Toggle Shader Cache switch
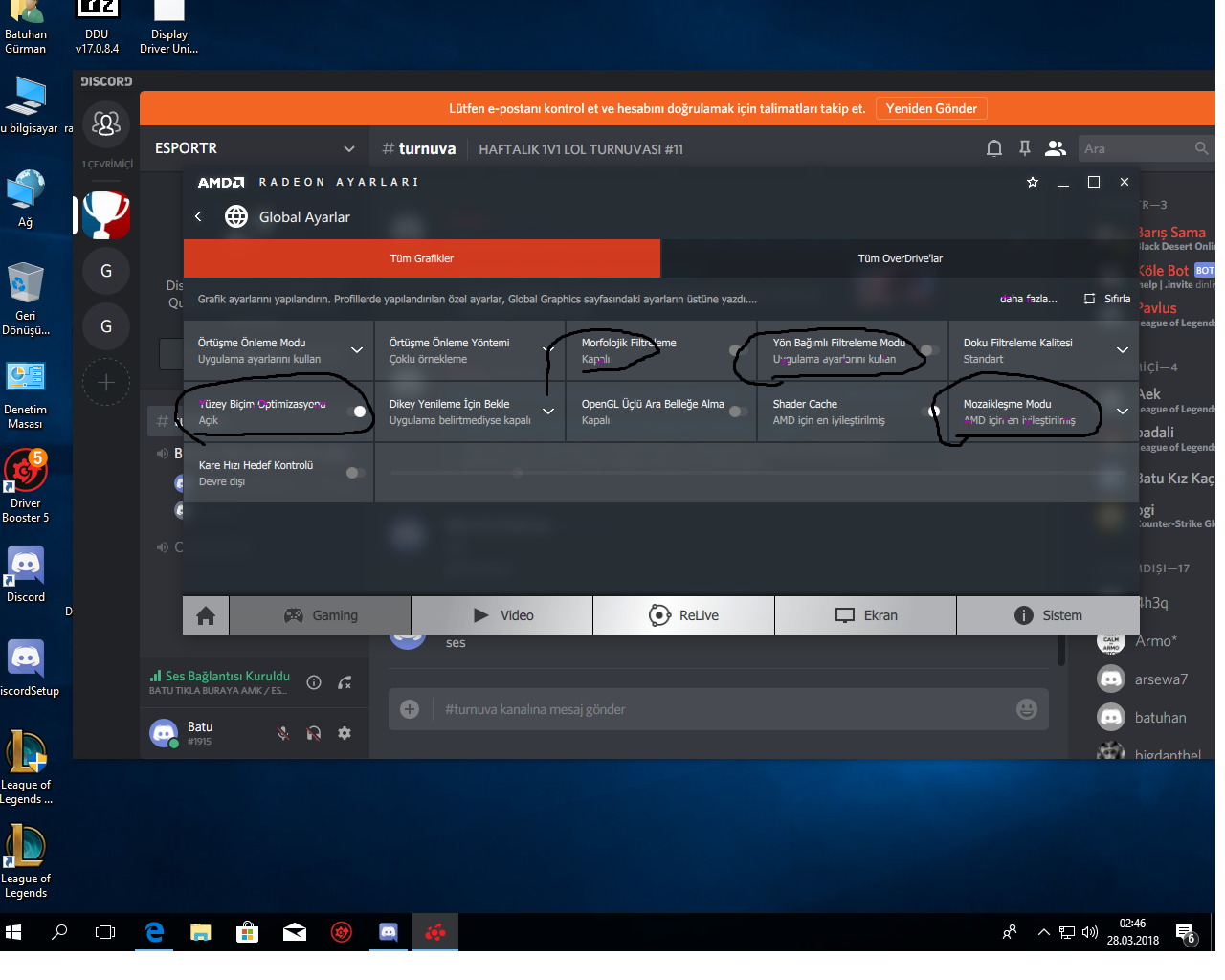Screen dimensions: 1225x980 point(930,412)
